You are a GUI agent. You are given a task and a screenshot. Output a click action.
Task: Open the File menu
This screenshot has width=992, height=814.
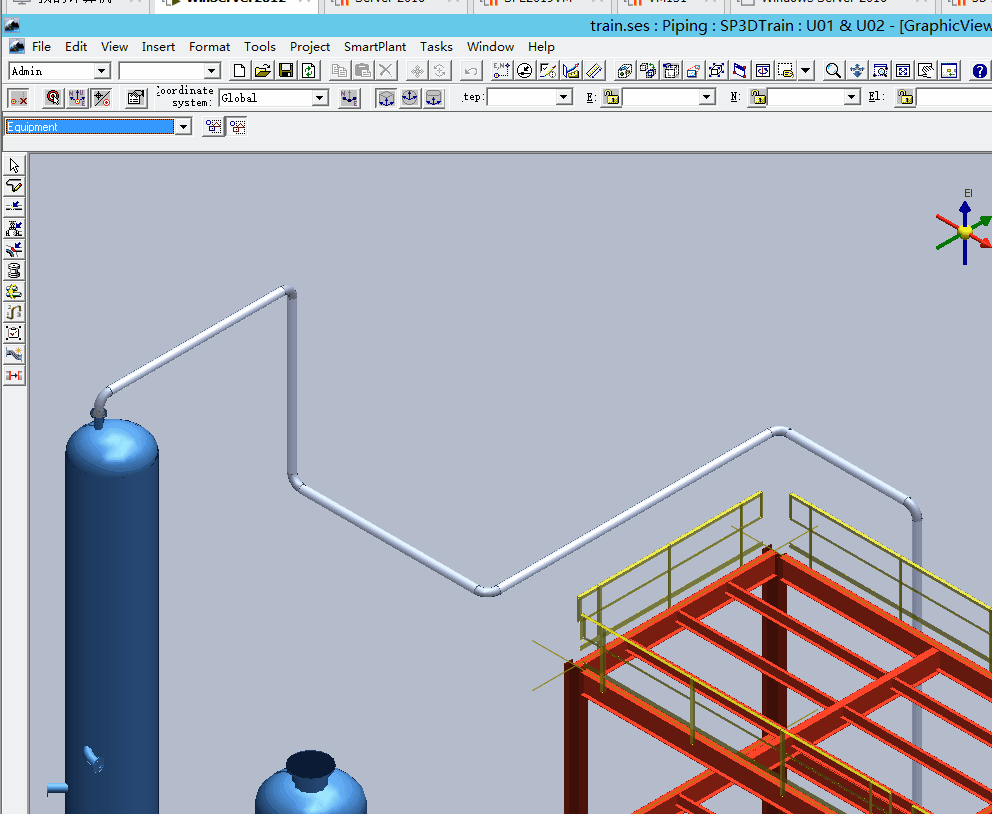pos(42,47)
